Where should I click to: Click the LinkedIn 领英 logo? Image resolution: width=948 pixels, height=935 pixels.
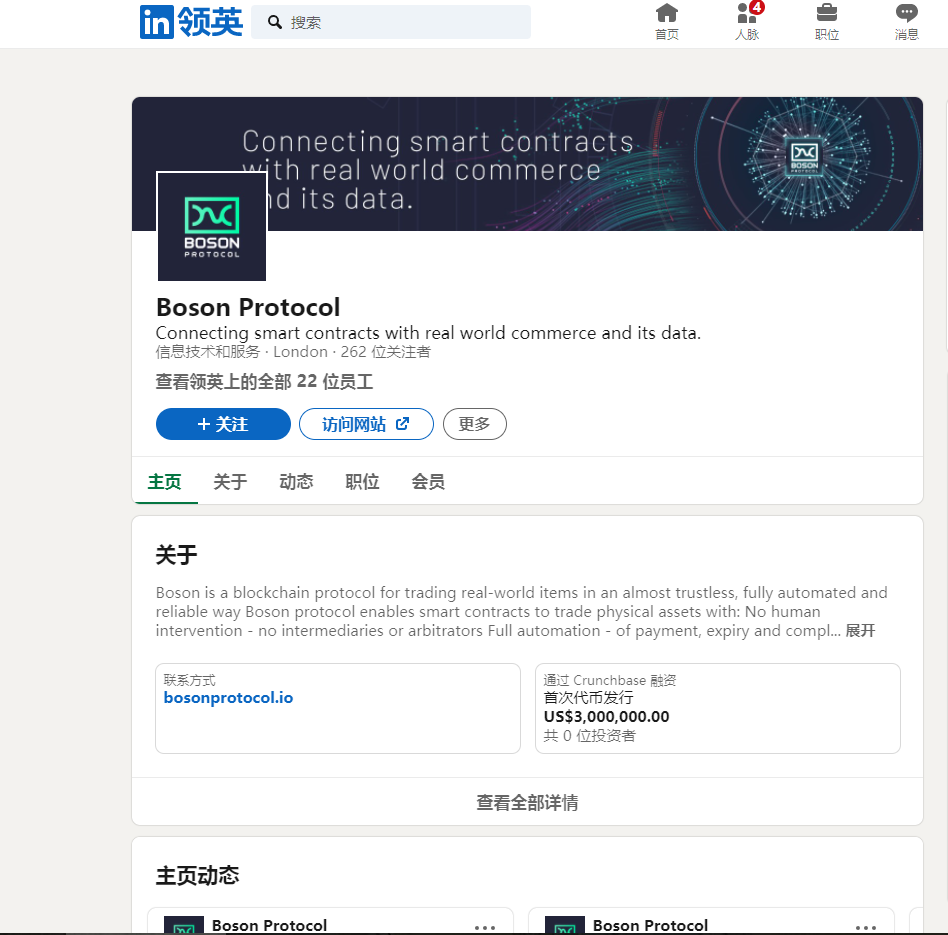(191, 22)
